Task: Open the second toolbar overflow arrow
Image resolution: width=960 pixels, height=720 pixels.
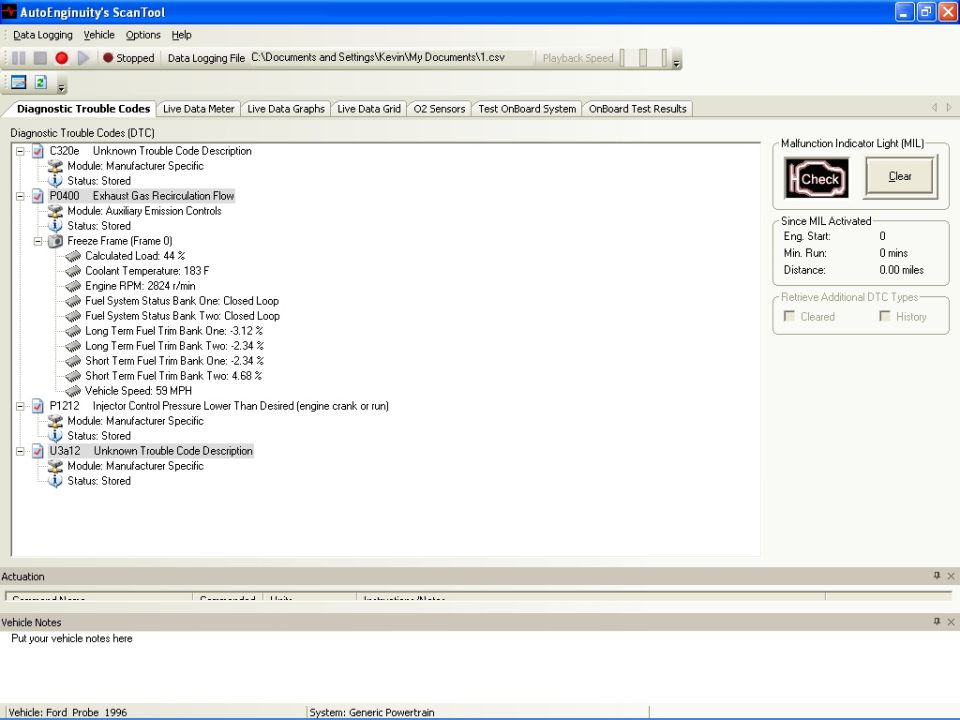Action: click(x=61, y=88)
